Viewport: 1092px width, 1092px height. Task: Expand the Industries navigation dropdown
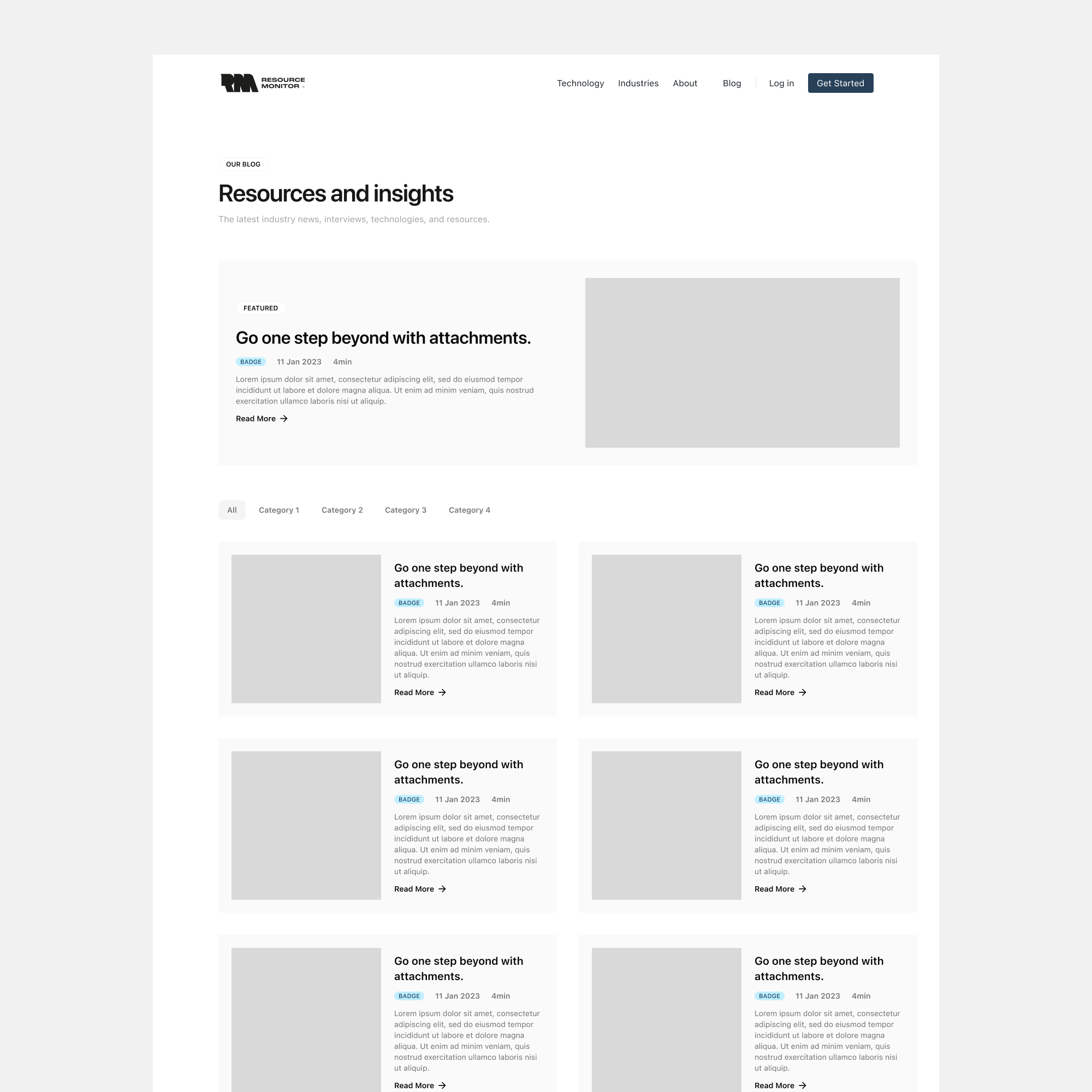tap(638, 83)
